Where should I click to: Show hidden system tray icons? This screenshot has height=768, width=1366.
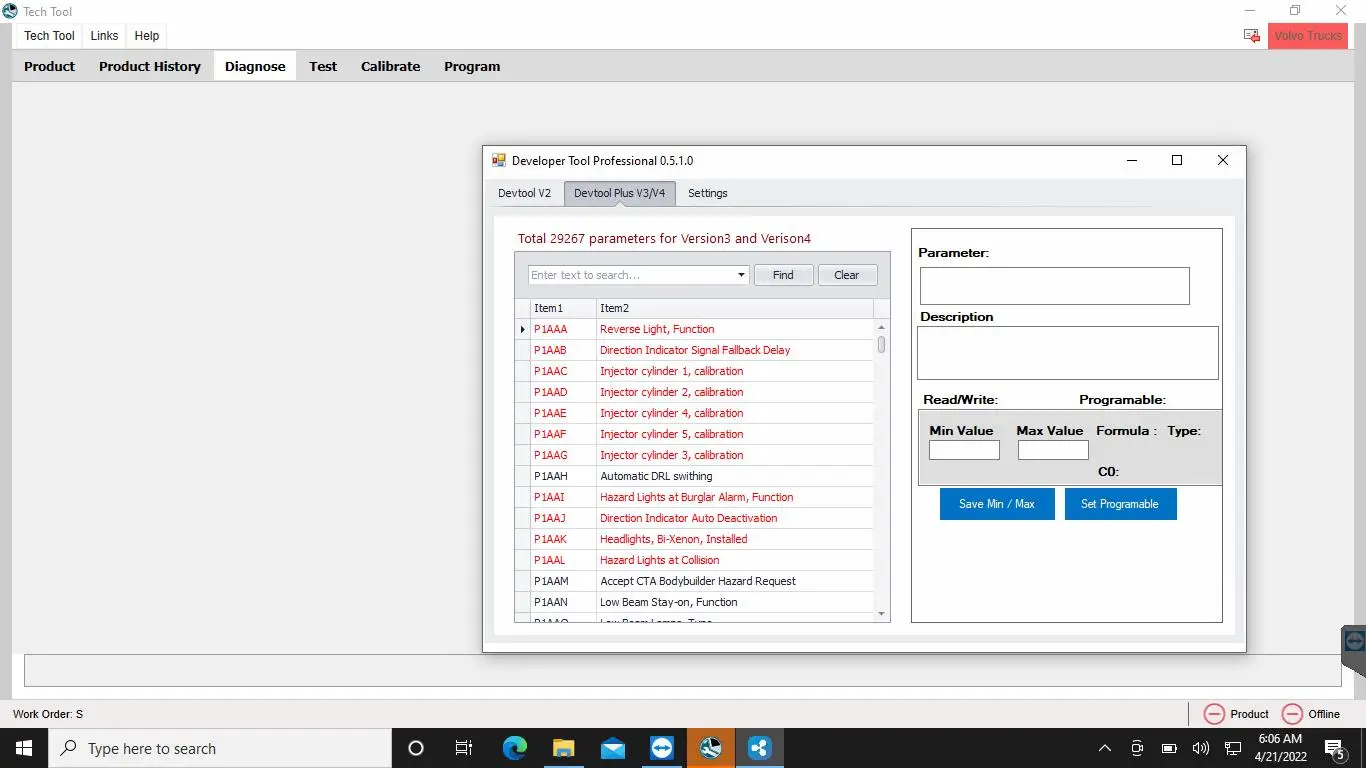(1104, 748)
